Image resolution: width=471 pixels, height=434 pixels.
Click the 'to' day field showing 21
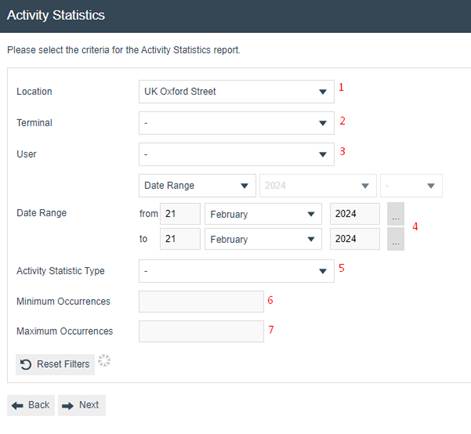pos(180,239)
